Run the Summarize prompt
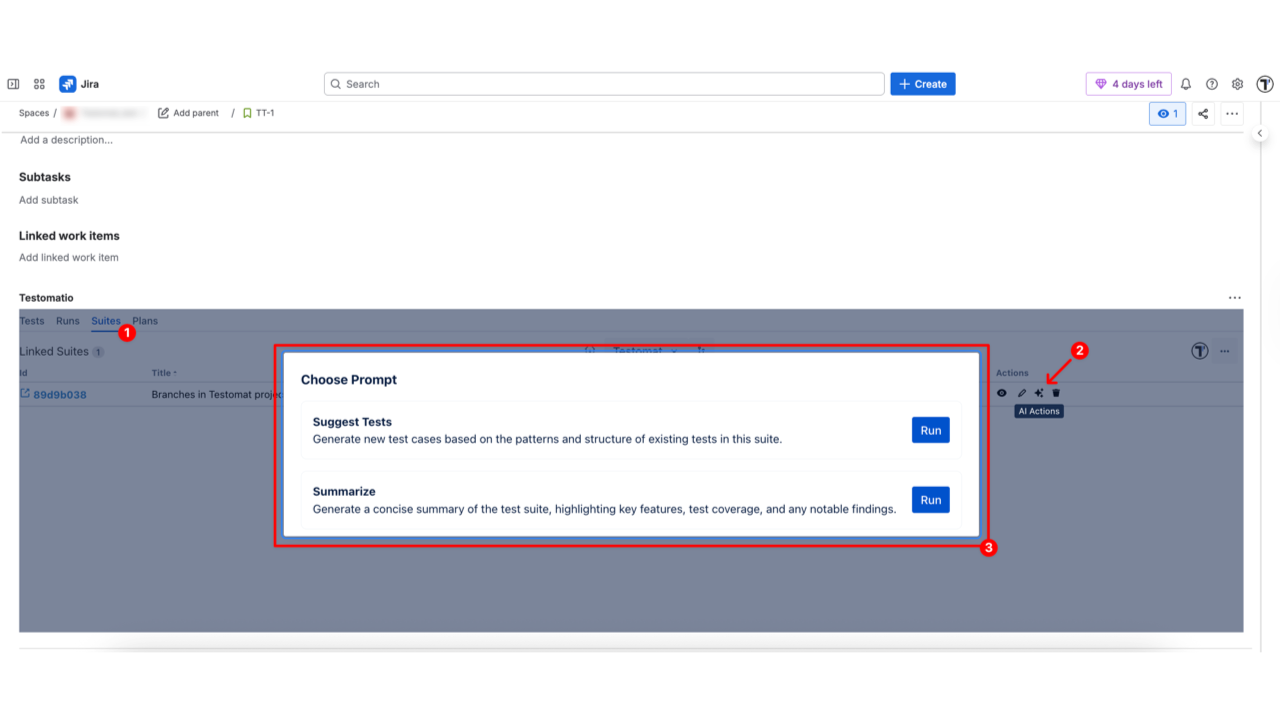Image resolution: width=1280 pixels, height=720 pixels. (930, 500)
